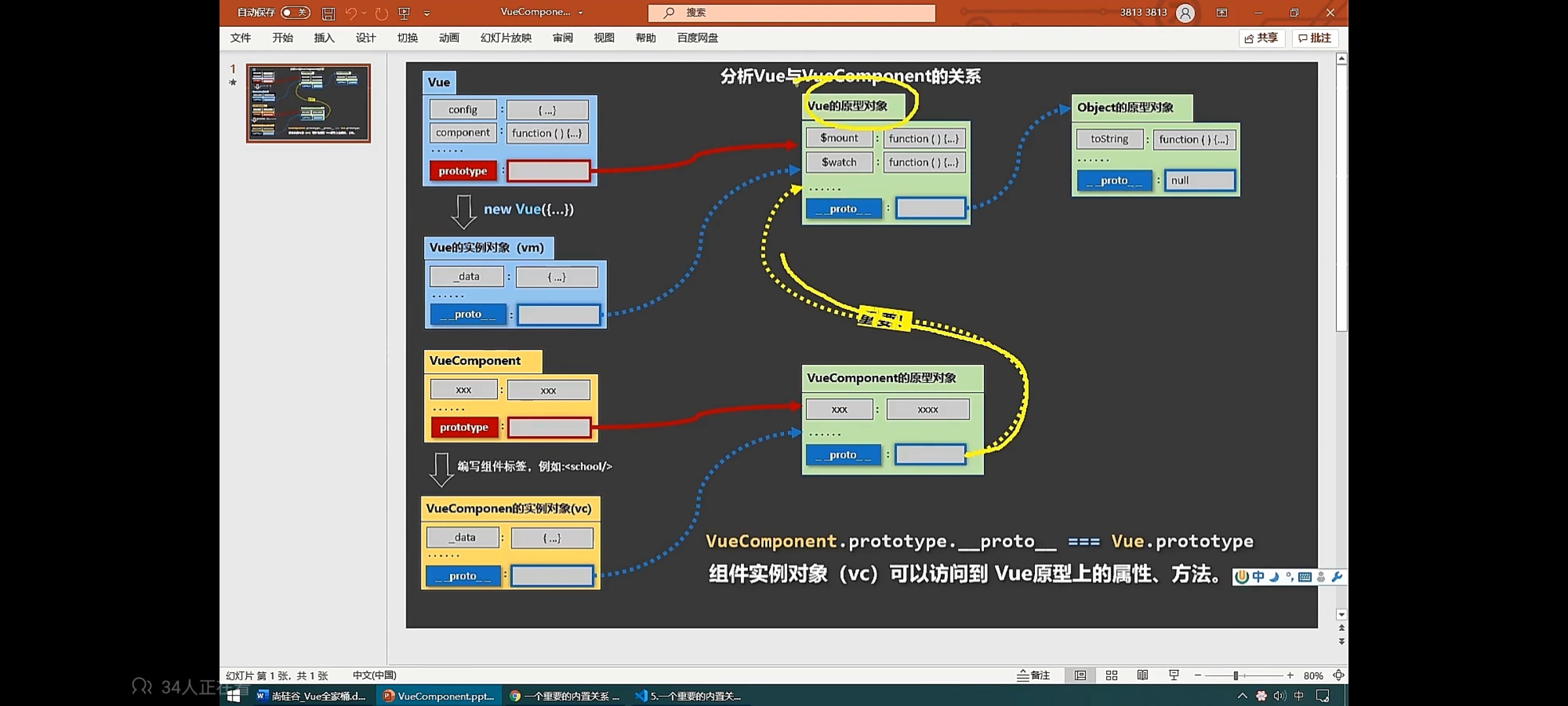Click the Undo arrow icon

351,13
